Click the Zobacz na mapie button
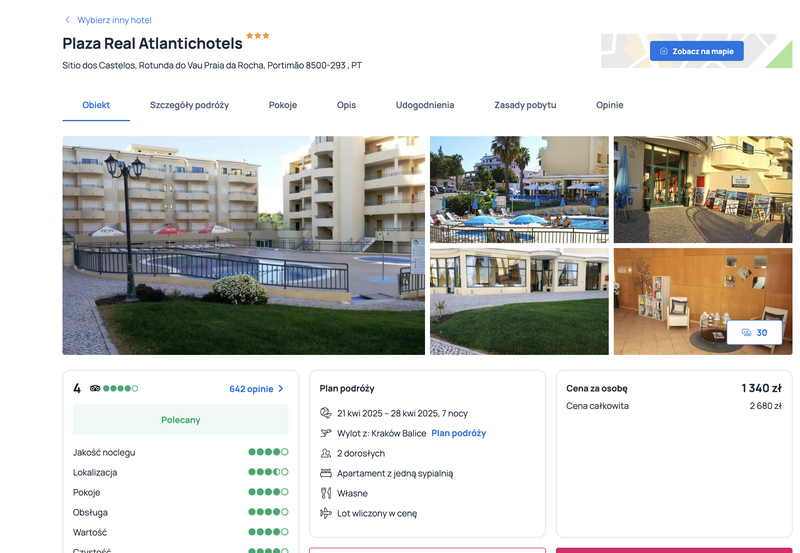The image size is (800, 553). (x=696, y=51)
